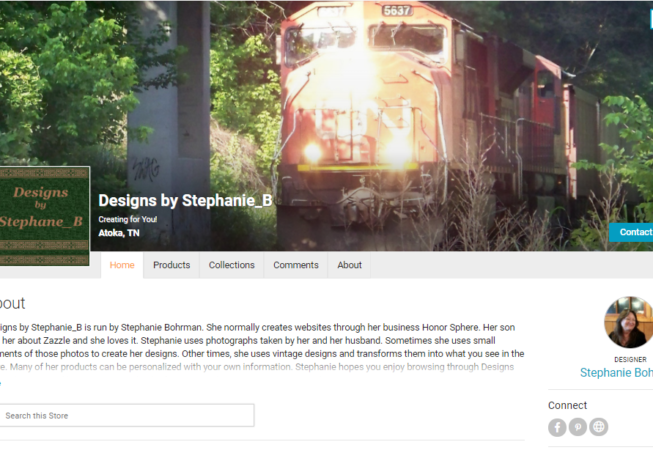The image size is (653, 450).
Task: Click the Connect section heading
Action: point(567,405)
